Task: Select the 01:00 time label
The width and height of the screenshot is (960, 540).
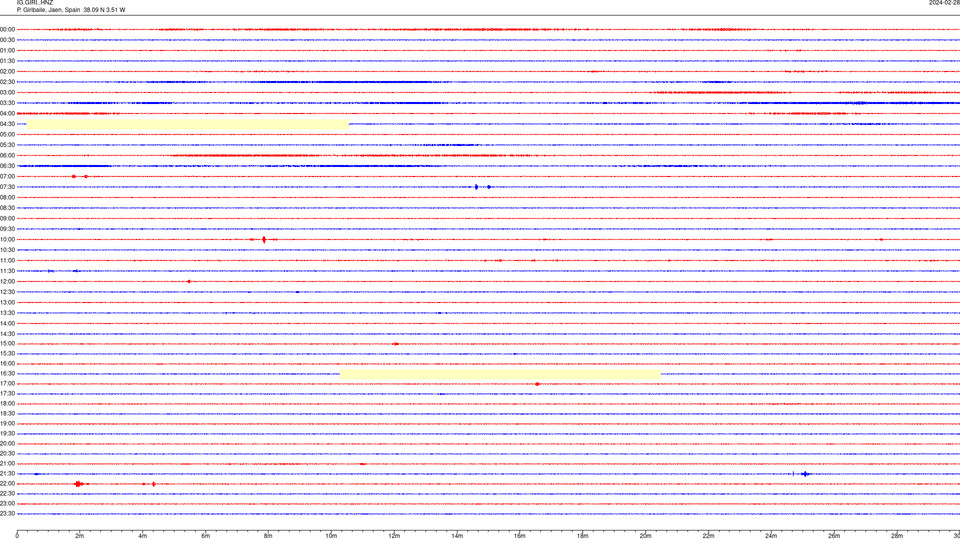Action: point(7,50)
